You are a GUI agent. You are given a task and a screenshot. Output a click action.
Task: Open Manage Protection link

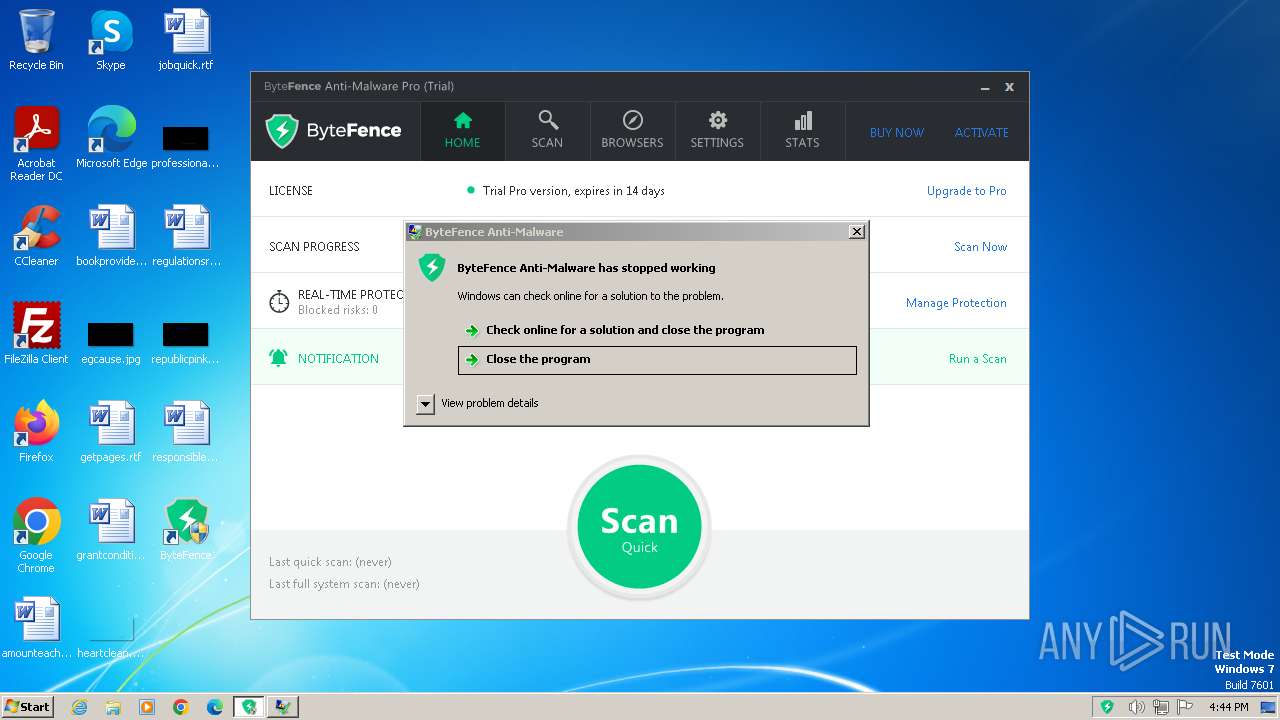[956, 303]
